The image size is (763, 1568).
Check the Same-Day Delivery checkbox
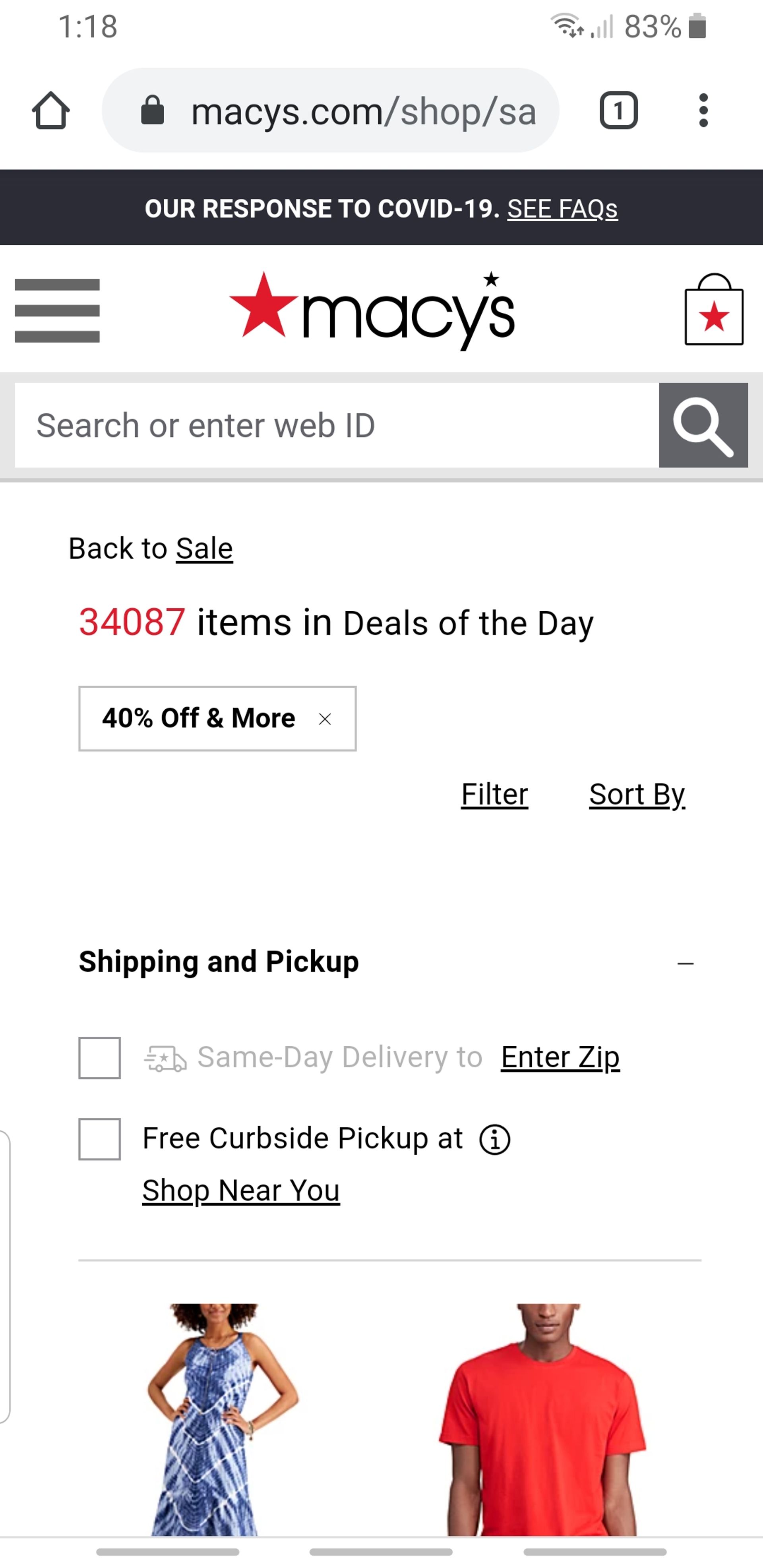[100, 1058]
